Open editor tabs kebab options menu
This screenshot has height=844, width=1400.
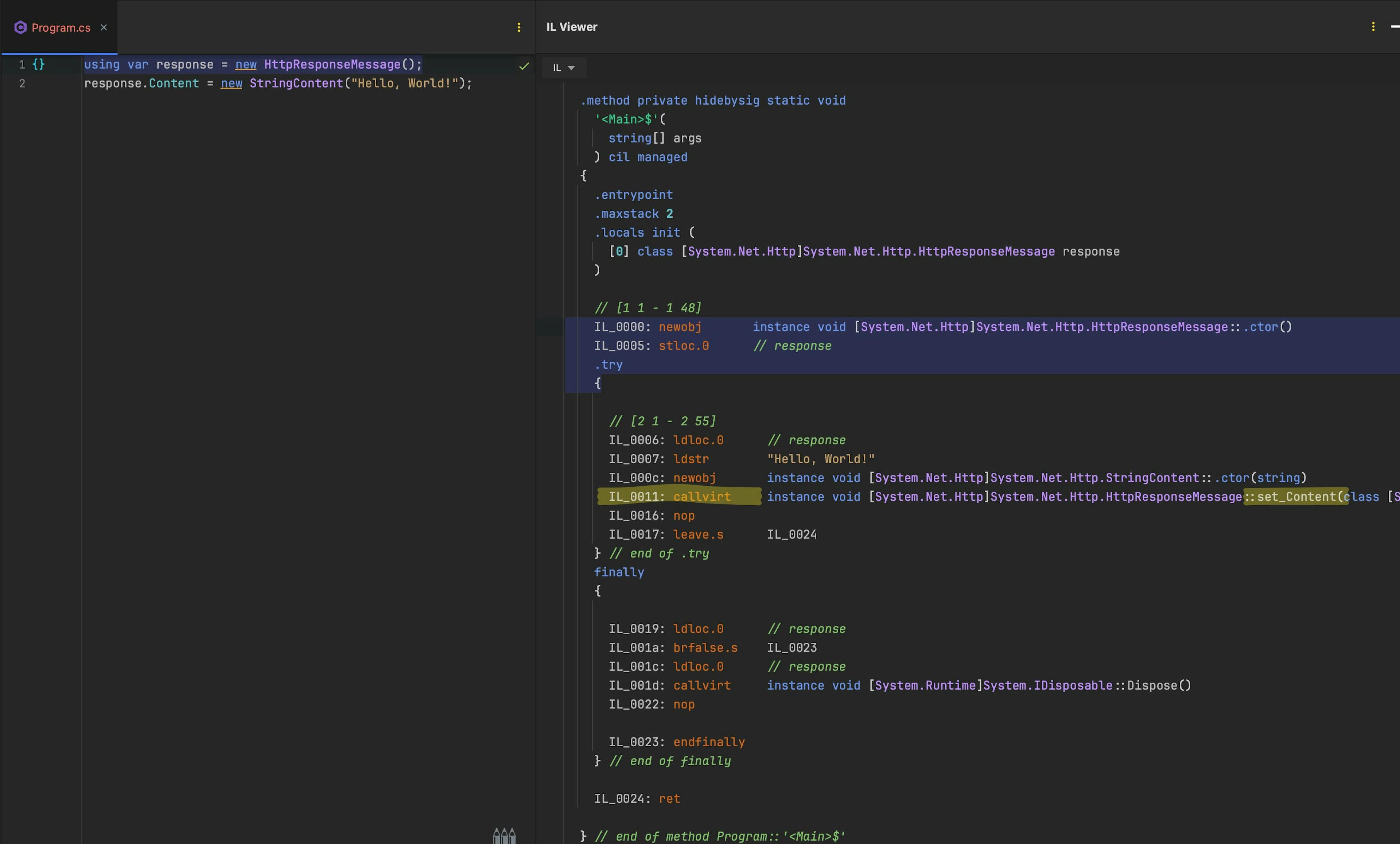click(519, 27)
